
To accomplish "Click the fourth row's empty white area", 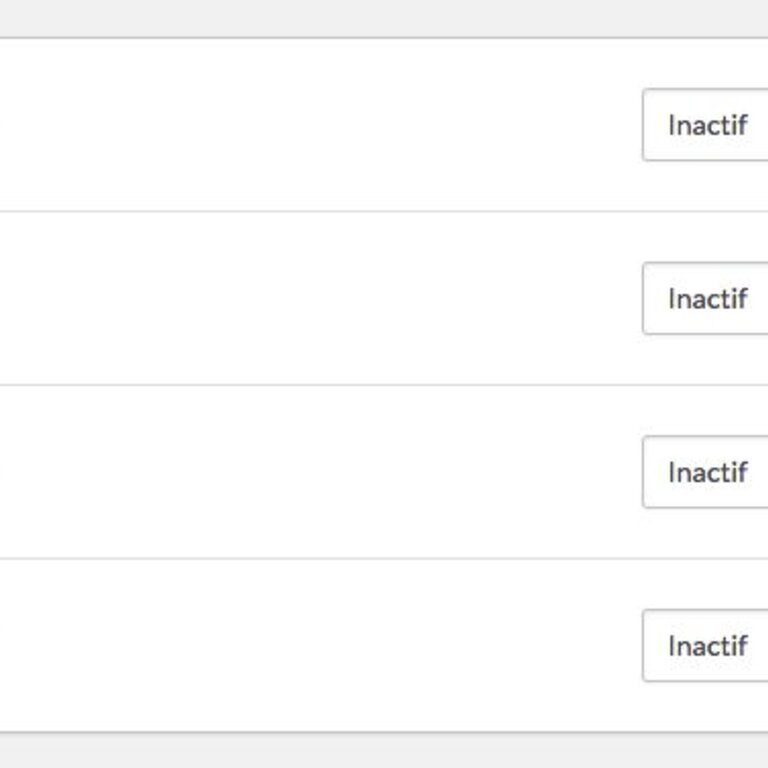I will 300,645.
